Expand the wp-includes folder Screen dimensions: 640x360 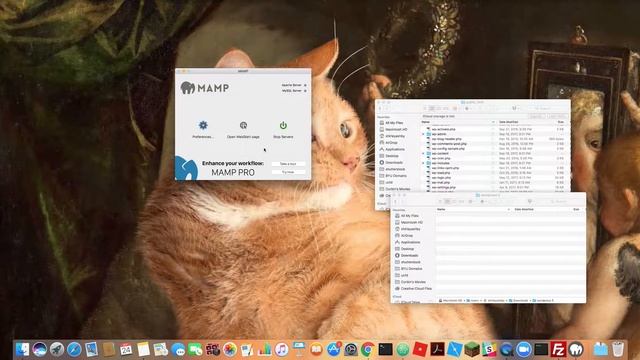click(423, 163)
